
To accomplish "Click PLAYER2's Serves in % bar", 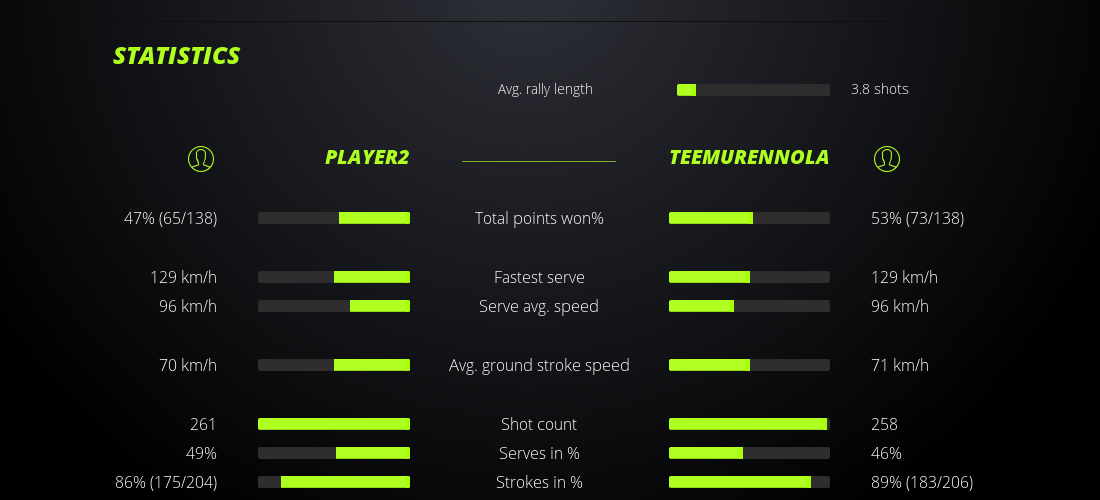I will point(334,453).
